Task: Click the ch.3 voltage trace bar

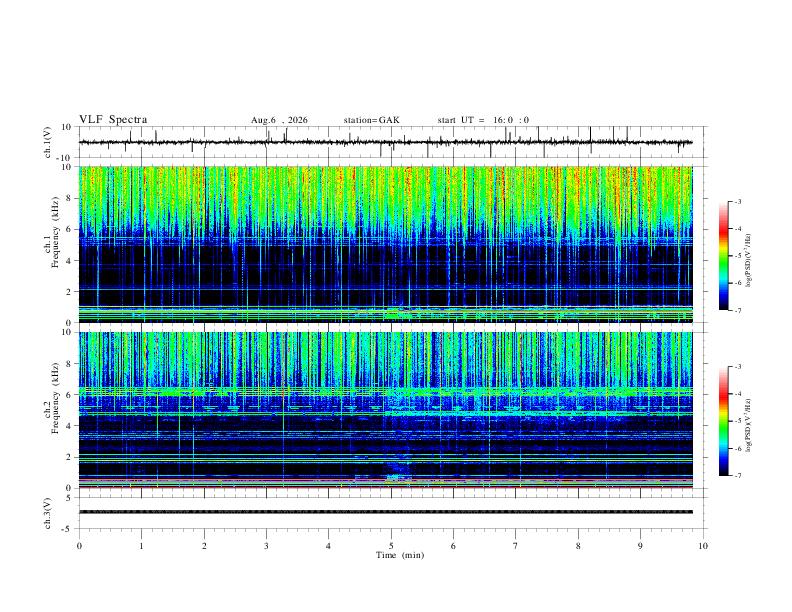Action: (385, 512)
